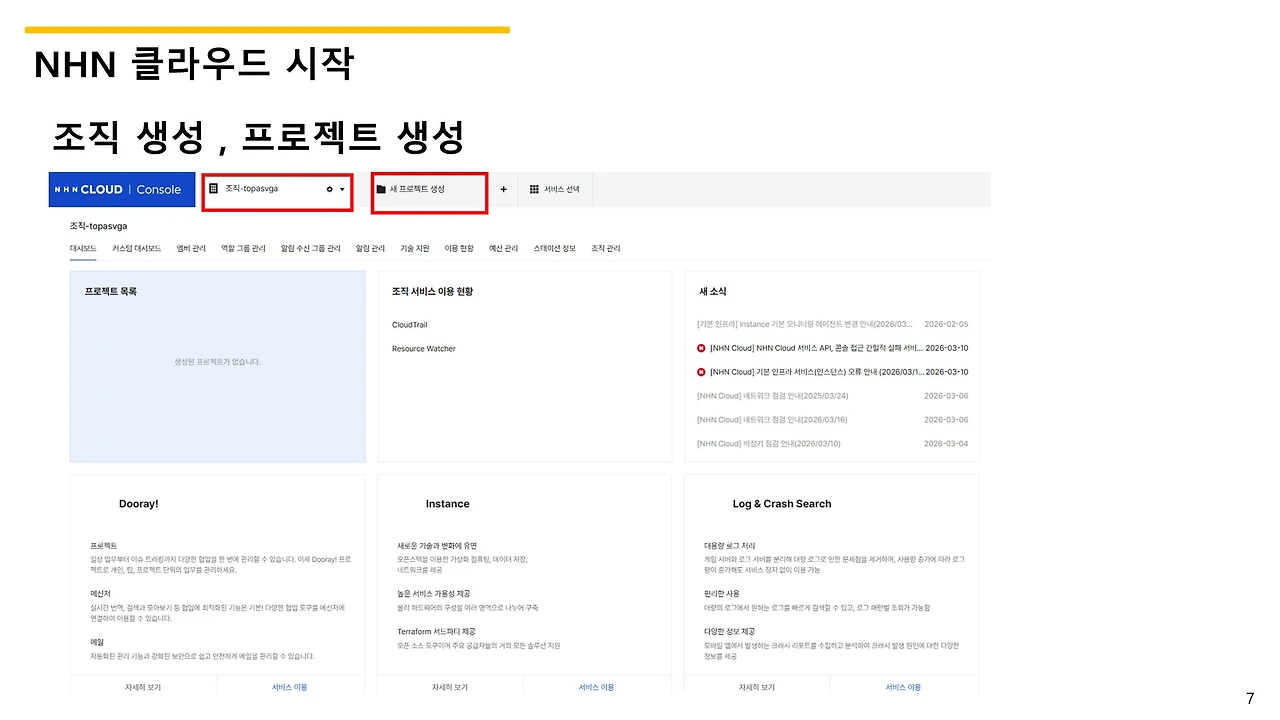
Task: Click the organization settings gear icon
Action: tap(329, 189)
